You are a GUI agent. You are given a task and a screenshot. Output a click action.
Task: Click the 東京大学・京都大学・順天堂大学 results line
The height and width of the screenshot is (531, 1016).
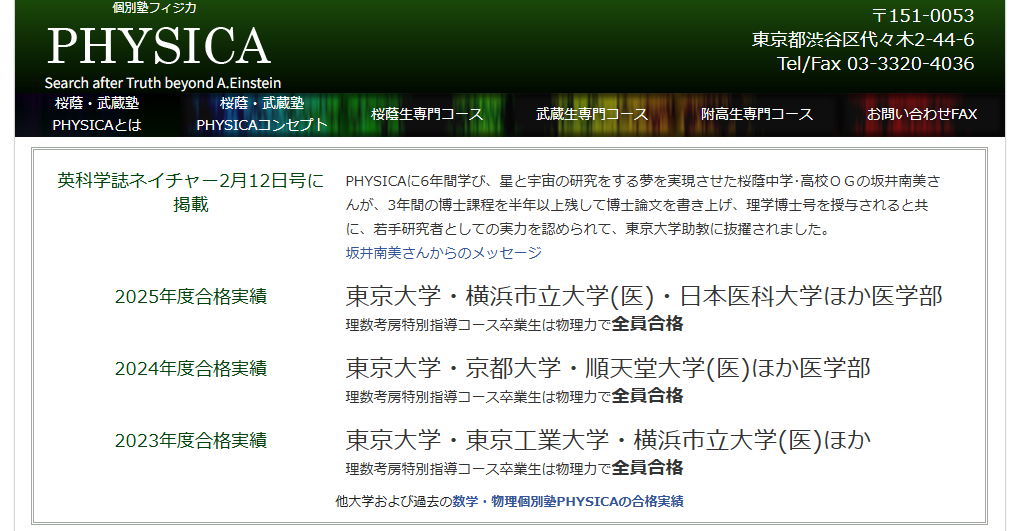[x=608, y=369]
